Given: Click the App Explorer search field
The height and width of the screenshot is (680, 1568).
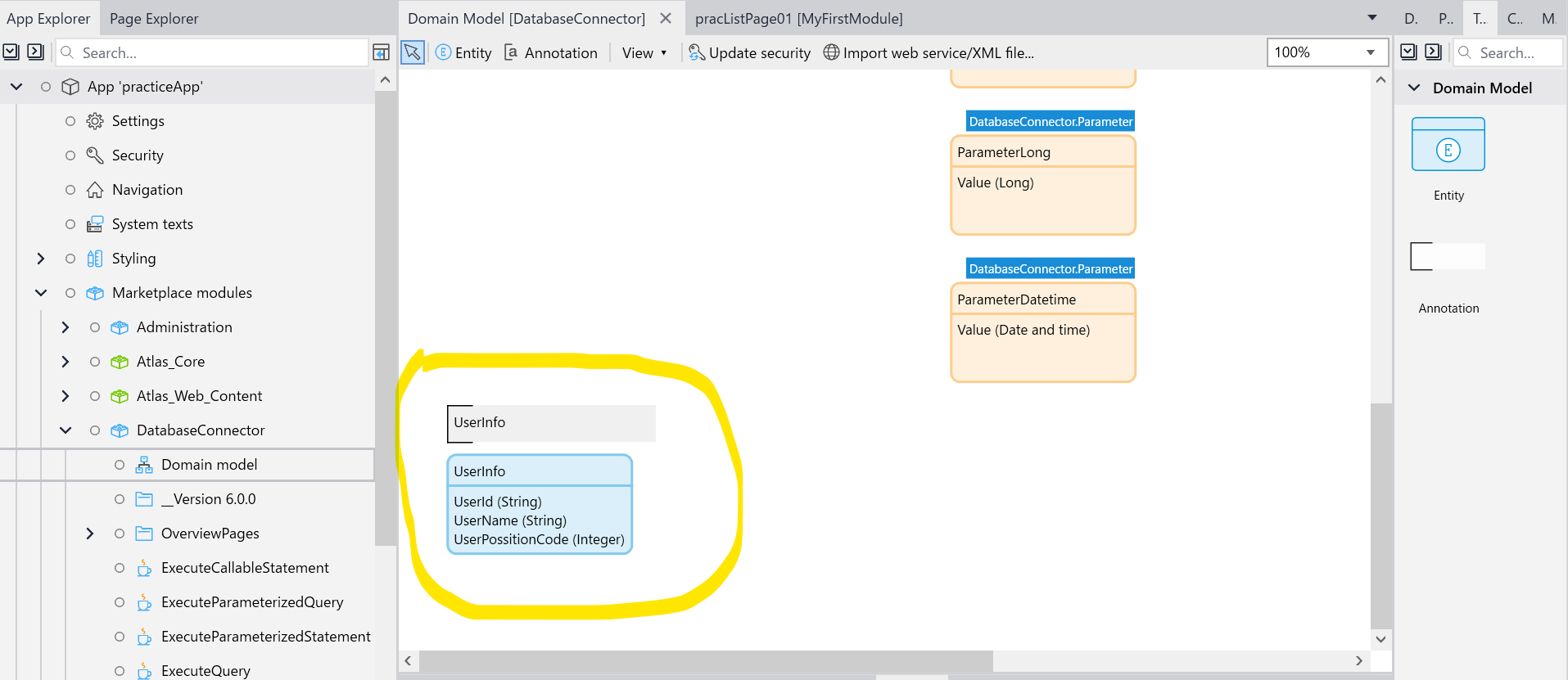Looking at the screenshot, I should click(213, 52).
